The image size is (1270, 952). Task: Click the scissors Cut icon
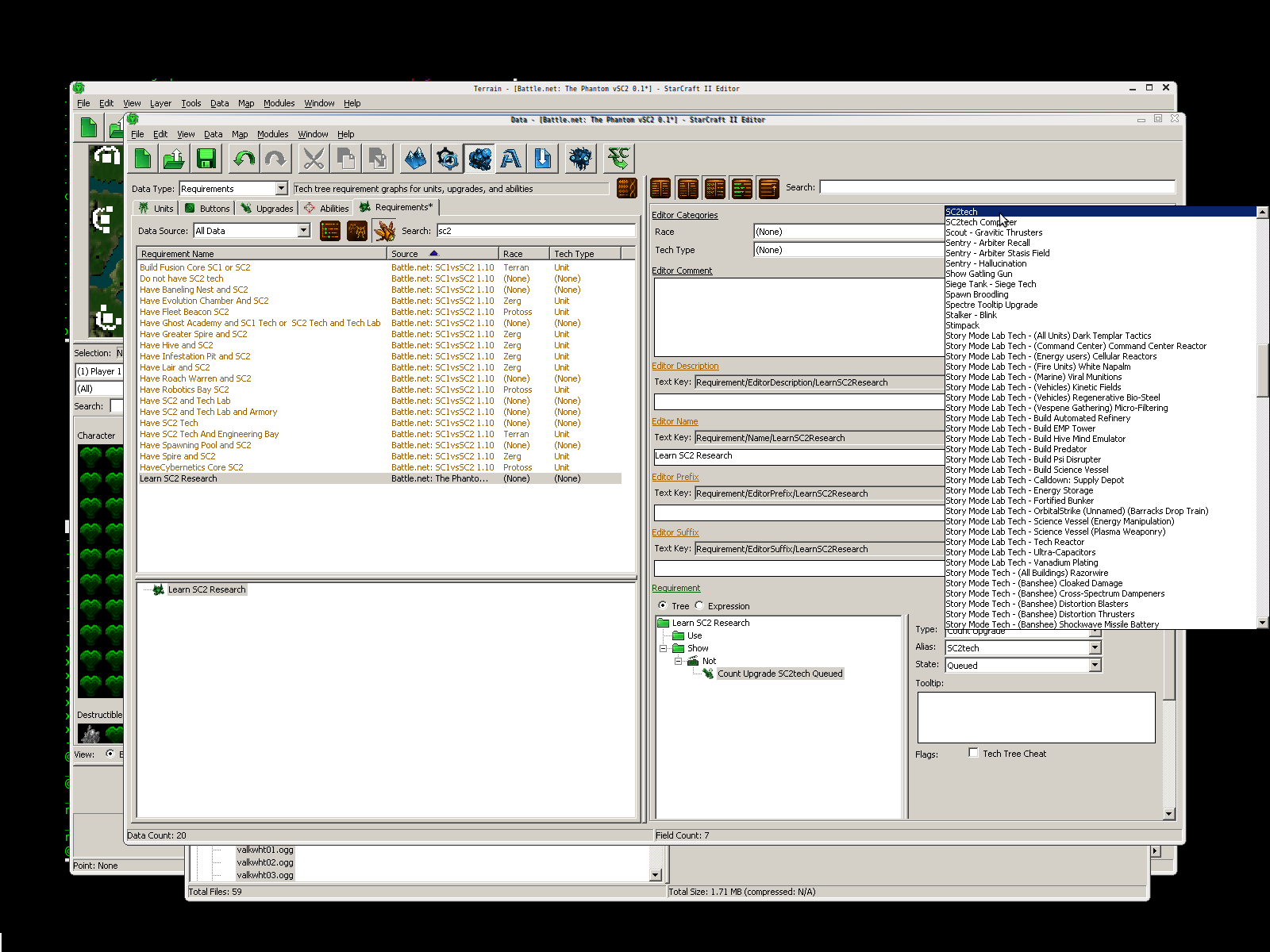click(314, 159)
